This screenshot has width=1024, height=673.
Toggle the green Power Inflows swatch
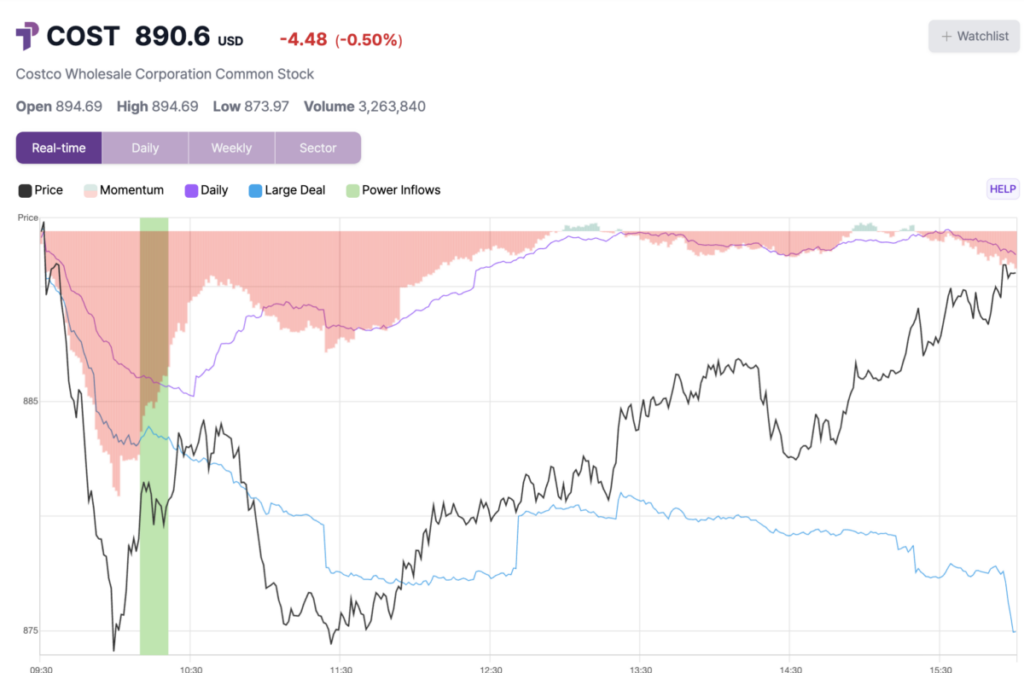(x=352, y=190)
